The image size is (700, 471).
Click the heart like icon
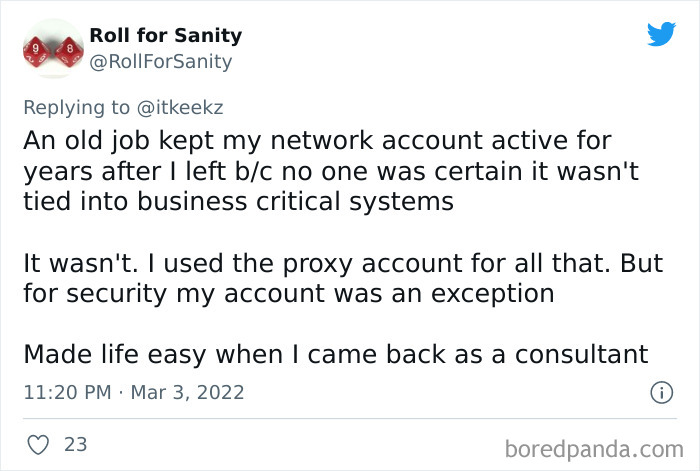point(37,443)
